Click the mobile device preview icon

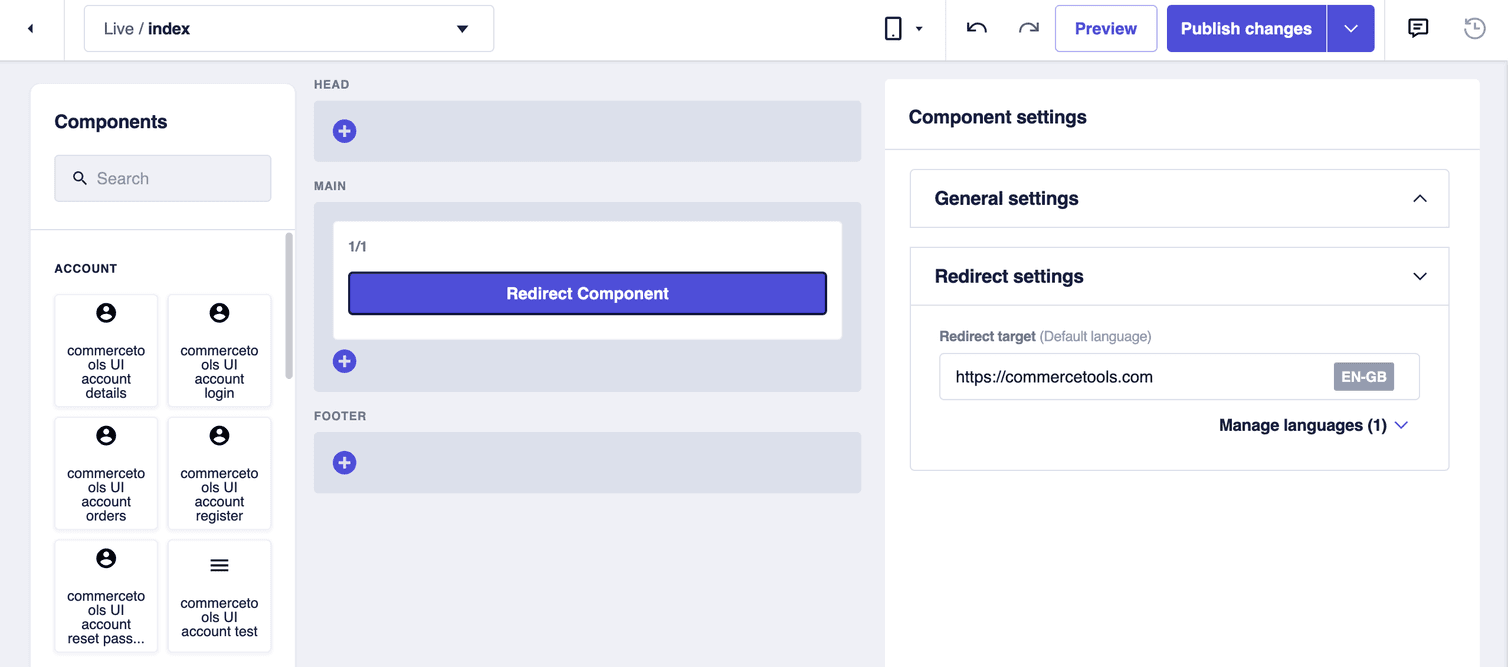pyautogui.click(x=893, y=28)
